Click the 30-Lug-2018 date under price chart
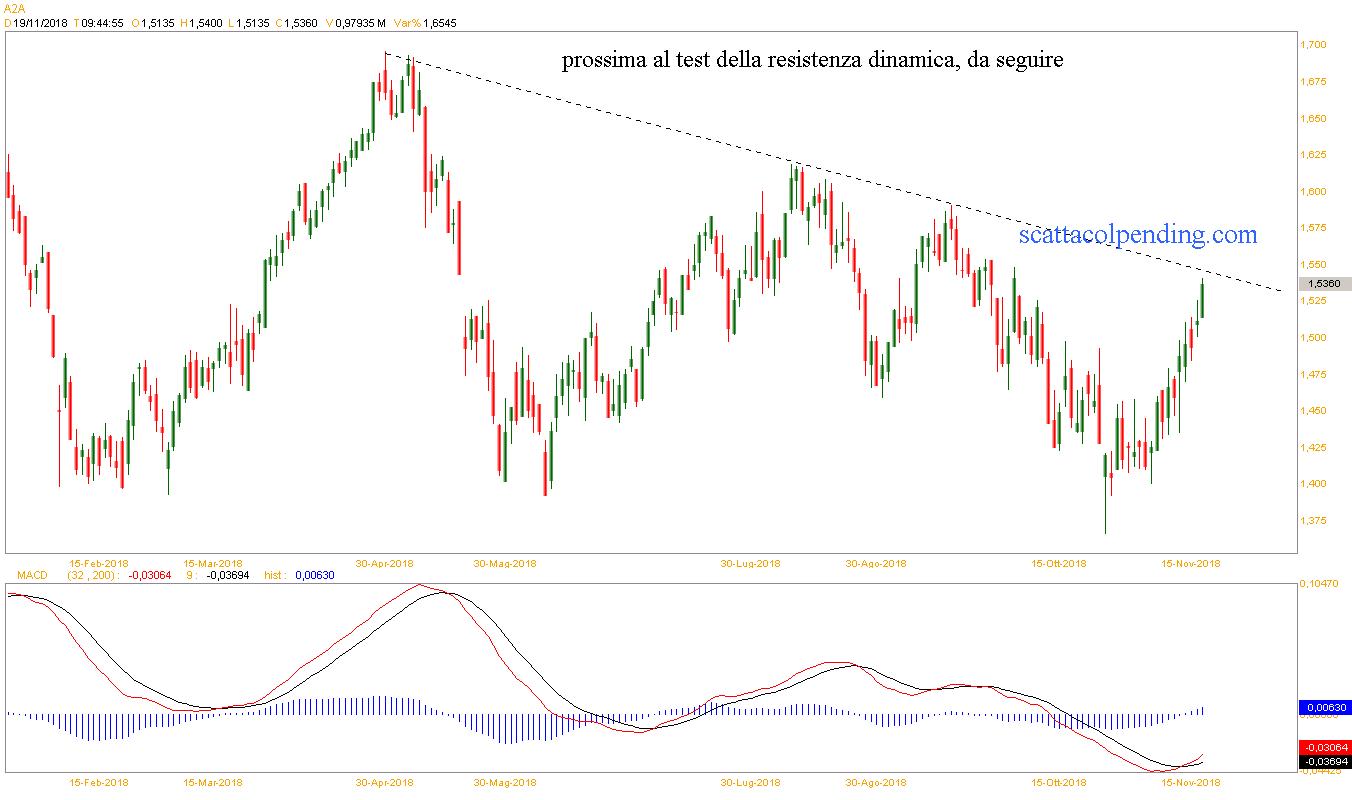1352x800 pixels. tap(750, 563)
